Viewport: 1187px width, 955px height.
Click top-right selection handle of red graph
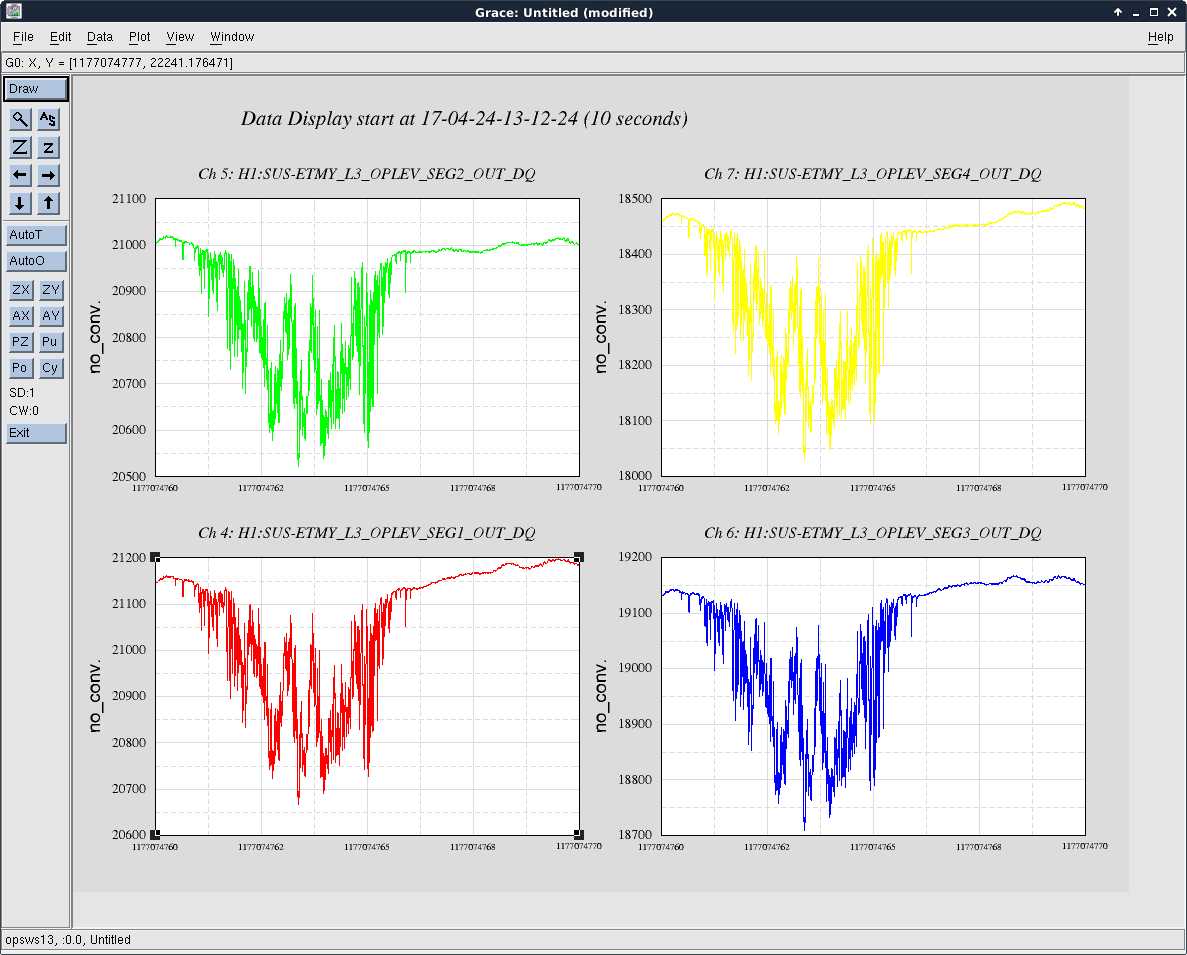pos(579,557)
